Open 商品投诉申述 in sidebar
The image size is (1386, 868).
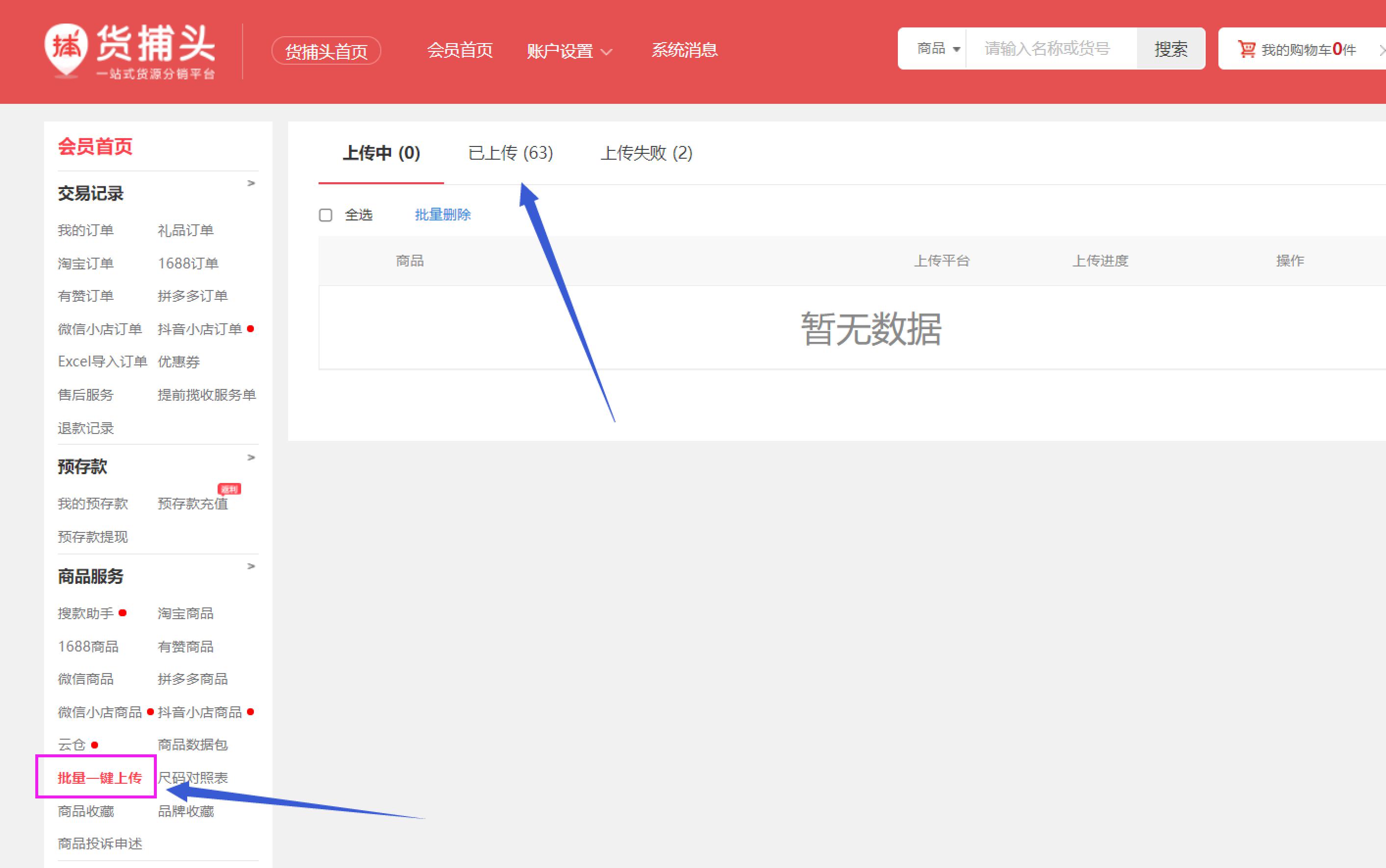(x=99, y=844)
